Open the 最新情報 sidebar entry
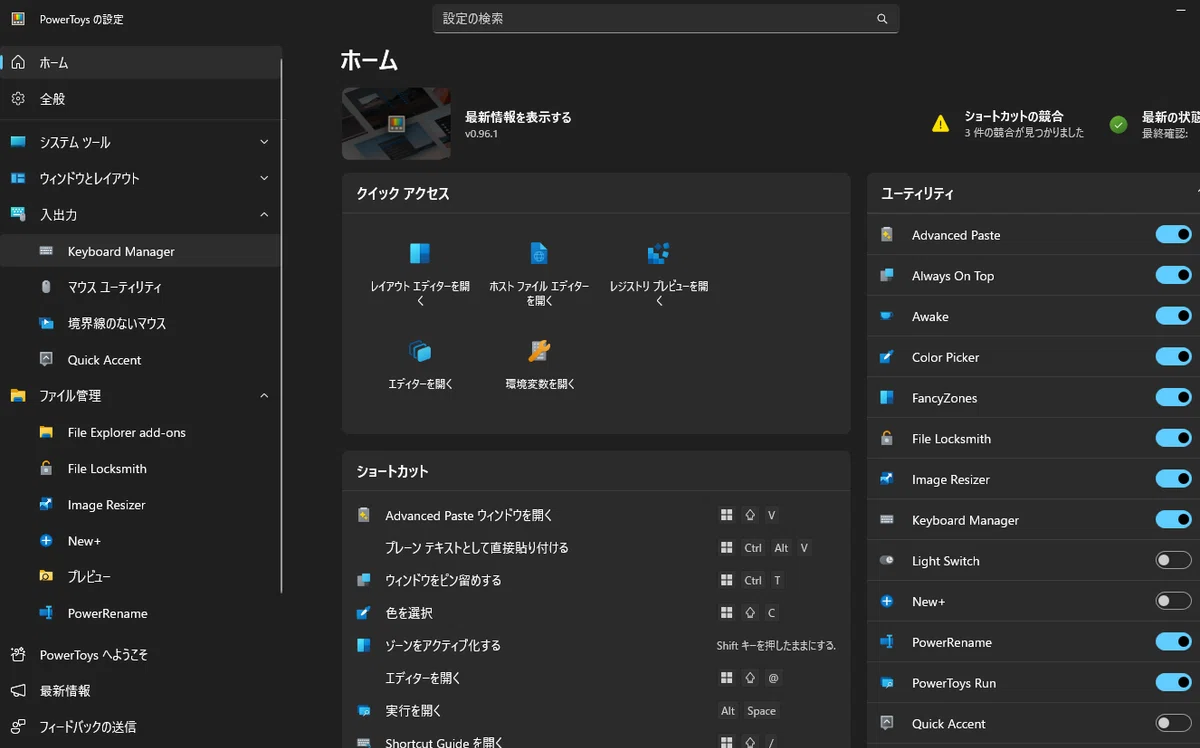 pyautogui.click(x=140, y=691)
